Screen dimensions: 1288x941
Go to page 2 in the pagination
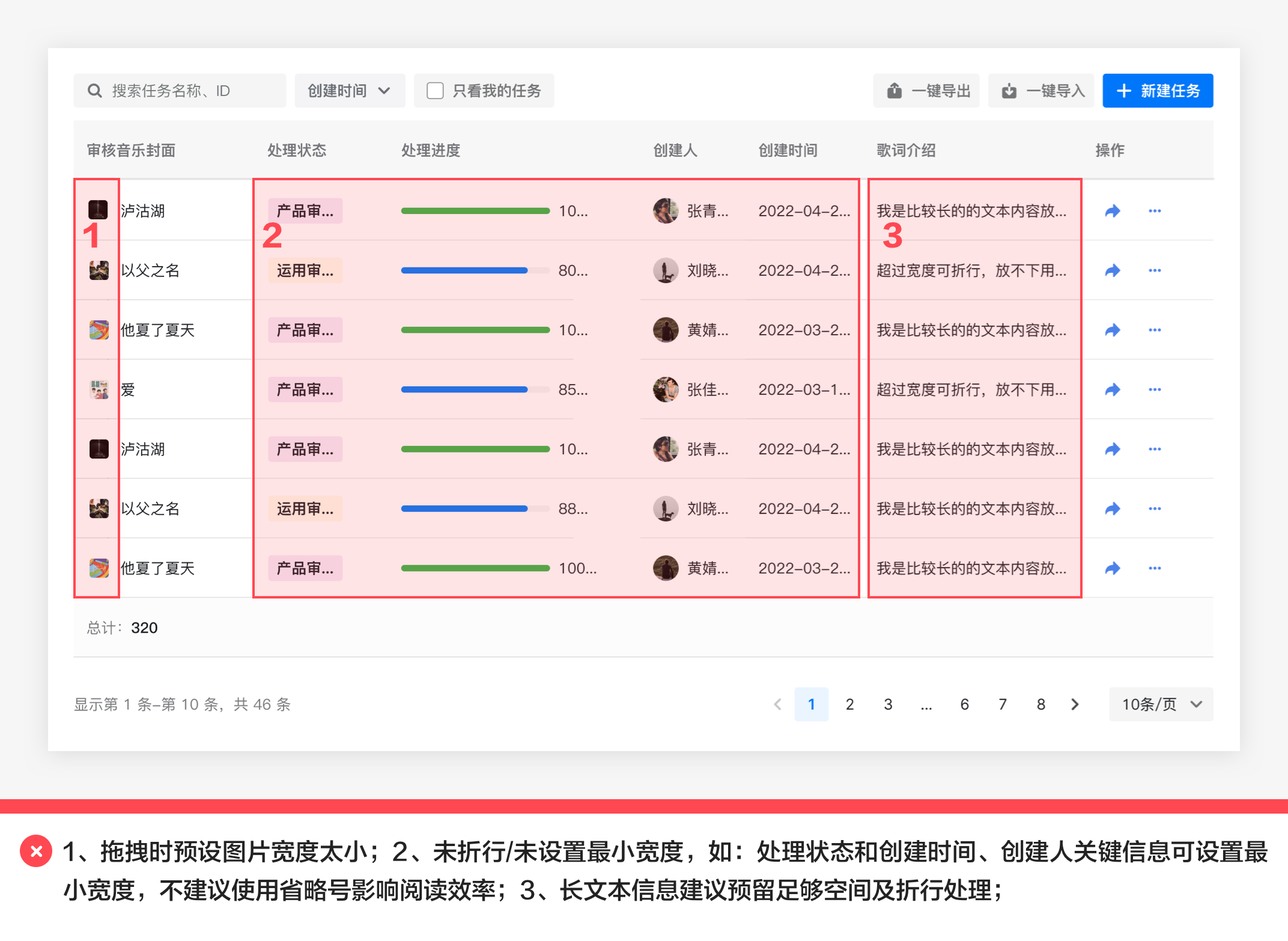(x=849, y=704)
